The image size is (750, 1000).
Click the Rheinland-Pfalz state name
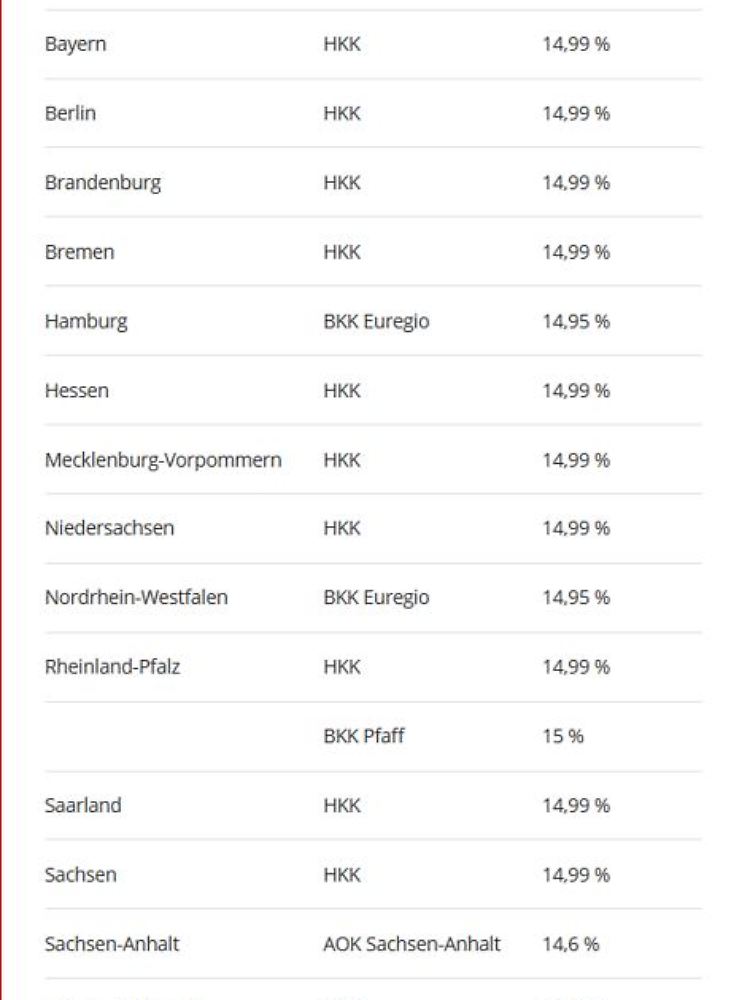[112, 667]
